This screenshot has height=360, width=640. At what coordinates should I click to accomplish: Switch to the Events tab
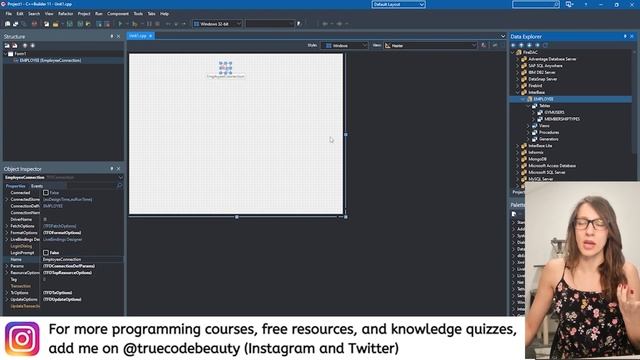pos(37,186)
